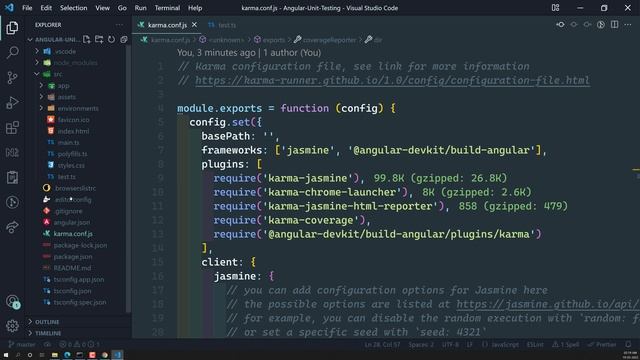The width and height of the screenshot is (640, 360).
Task: Click New Folder icon in Explorer header
Action: 99,39
